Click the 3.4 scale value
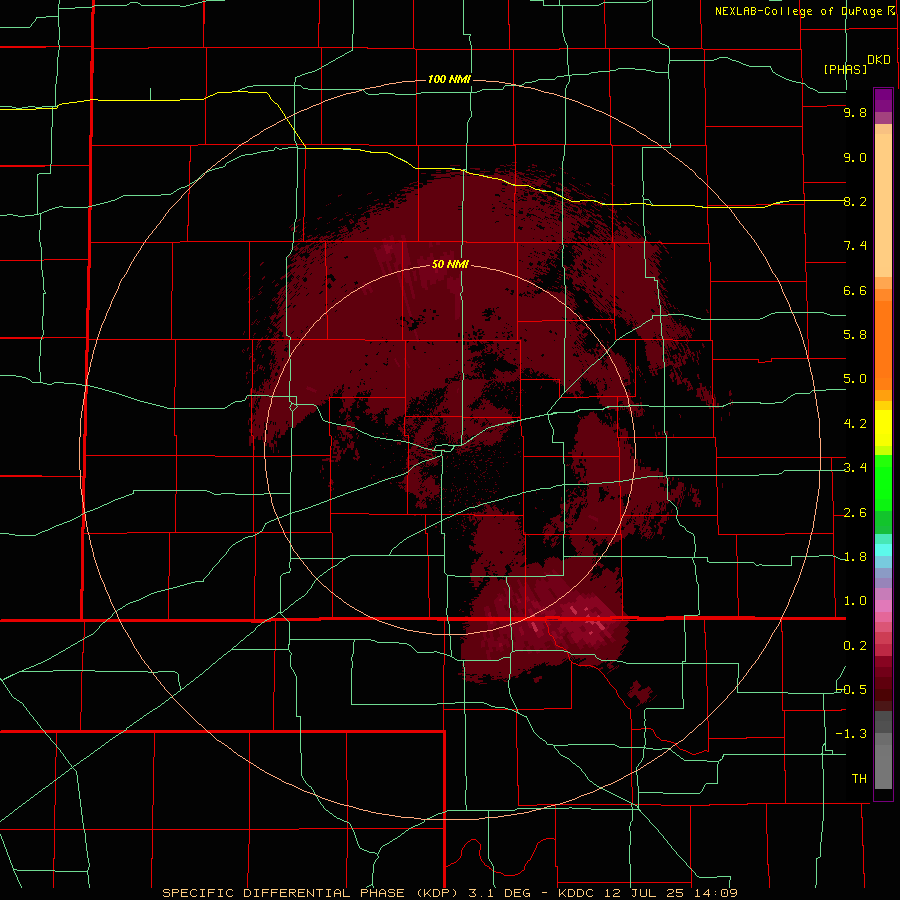 [855, 468]
